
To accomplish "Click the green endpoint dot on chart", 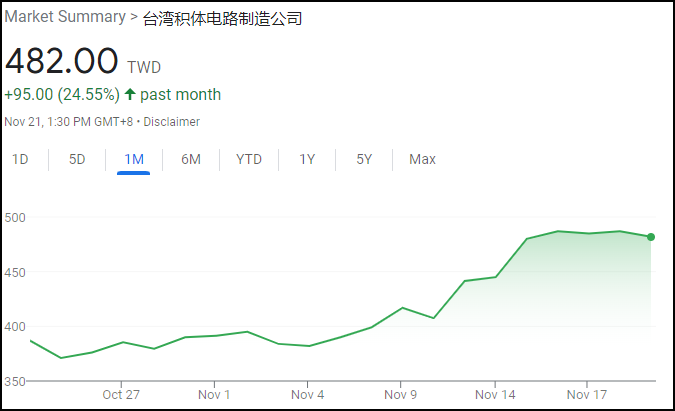I will click(x=651, y=237).
